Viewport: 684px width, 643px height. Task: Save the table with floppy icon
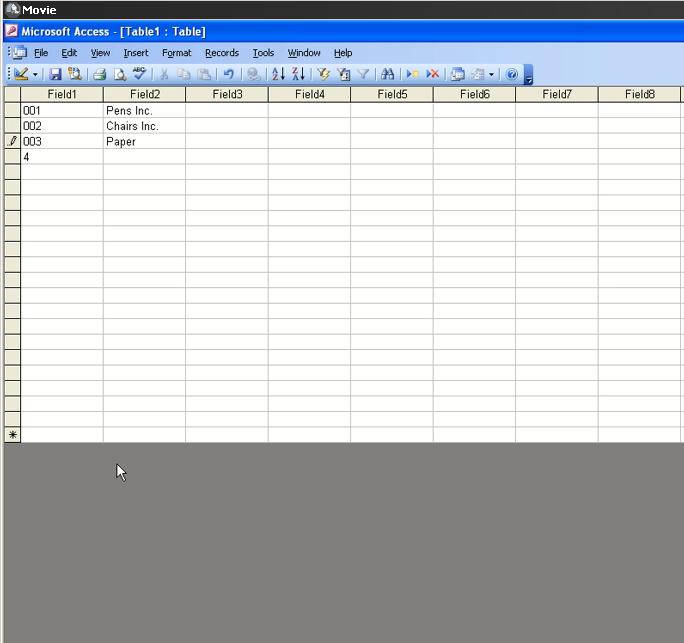click(55, 74)
